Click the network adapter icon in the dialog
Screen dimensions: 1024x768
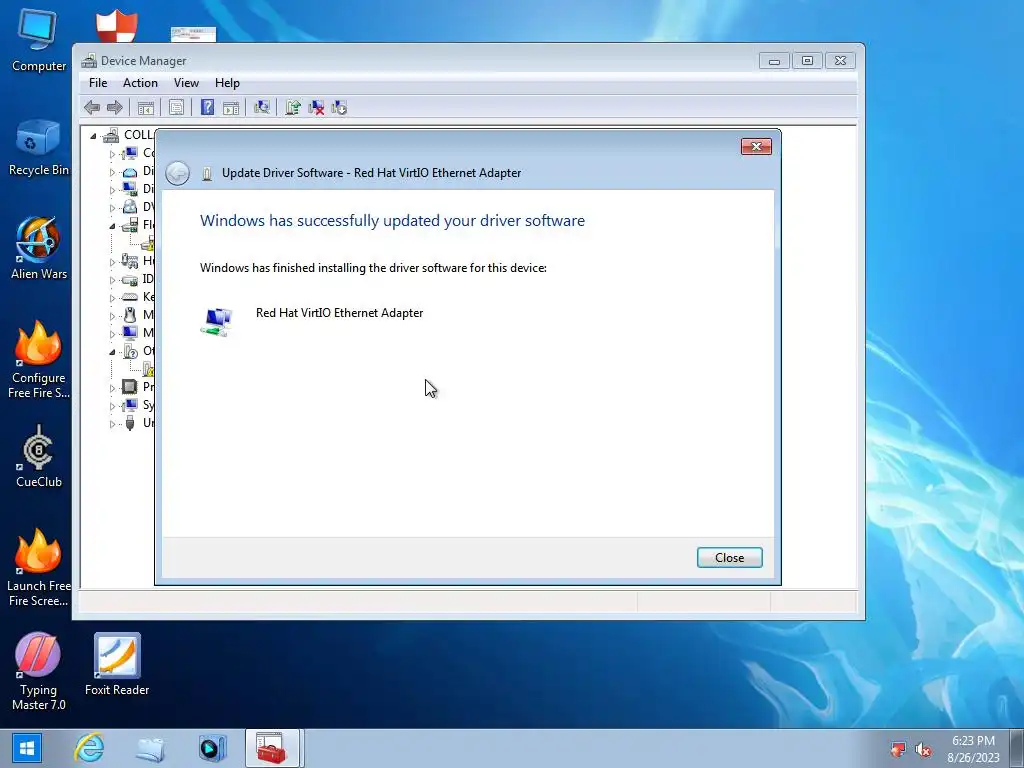click(216, 321)
